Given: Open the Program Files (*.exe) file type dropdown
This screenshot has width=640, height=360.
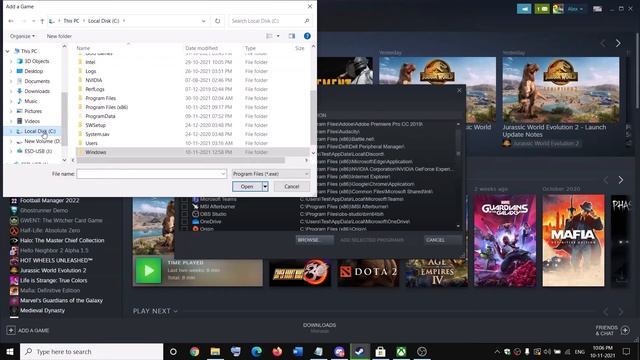Looking at the screenshot, I should point(270,174).
